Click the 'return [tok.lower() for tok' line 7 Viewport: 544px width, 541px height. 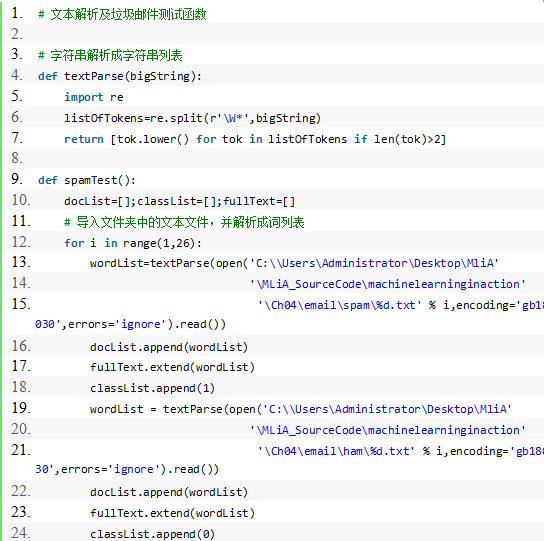tap(255, 139)
